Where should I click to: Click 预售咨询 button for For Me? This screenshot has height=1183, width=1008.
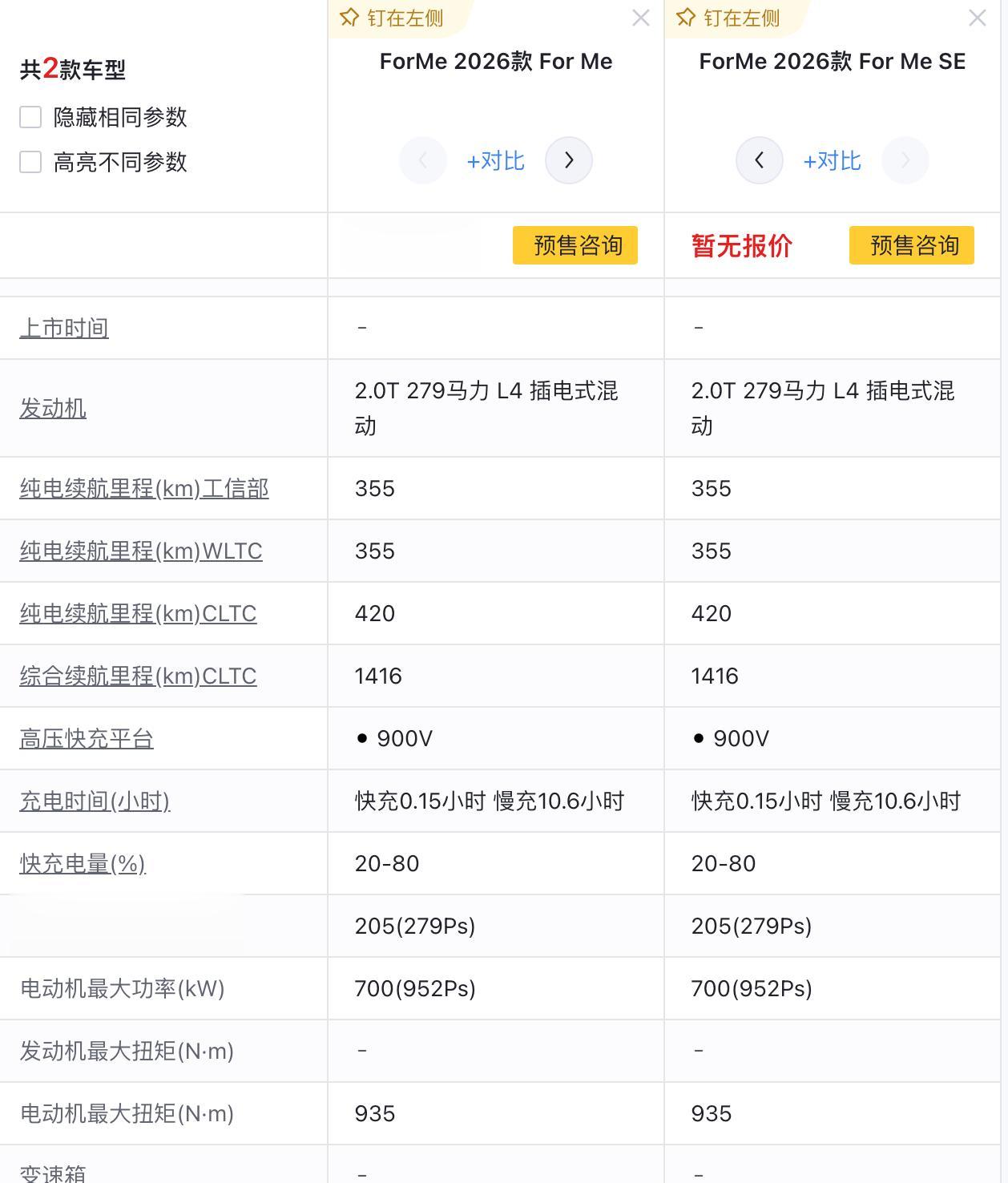575,245
